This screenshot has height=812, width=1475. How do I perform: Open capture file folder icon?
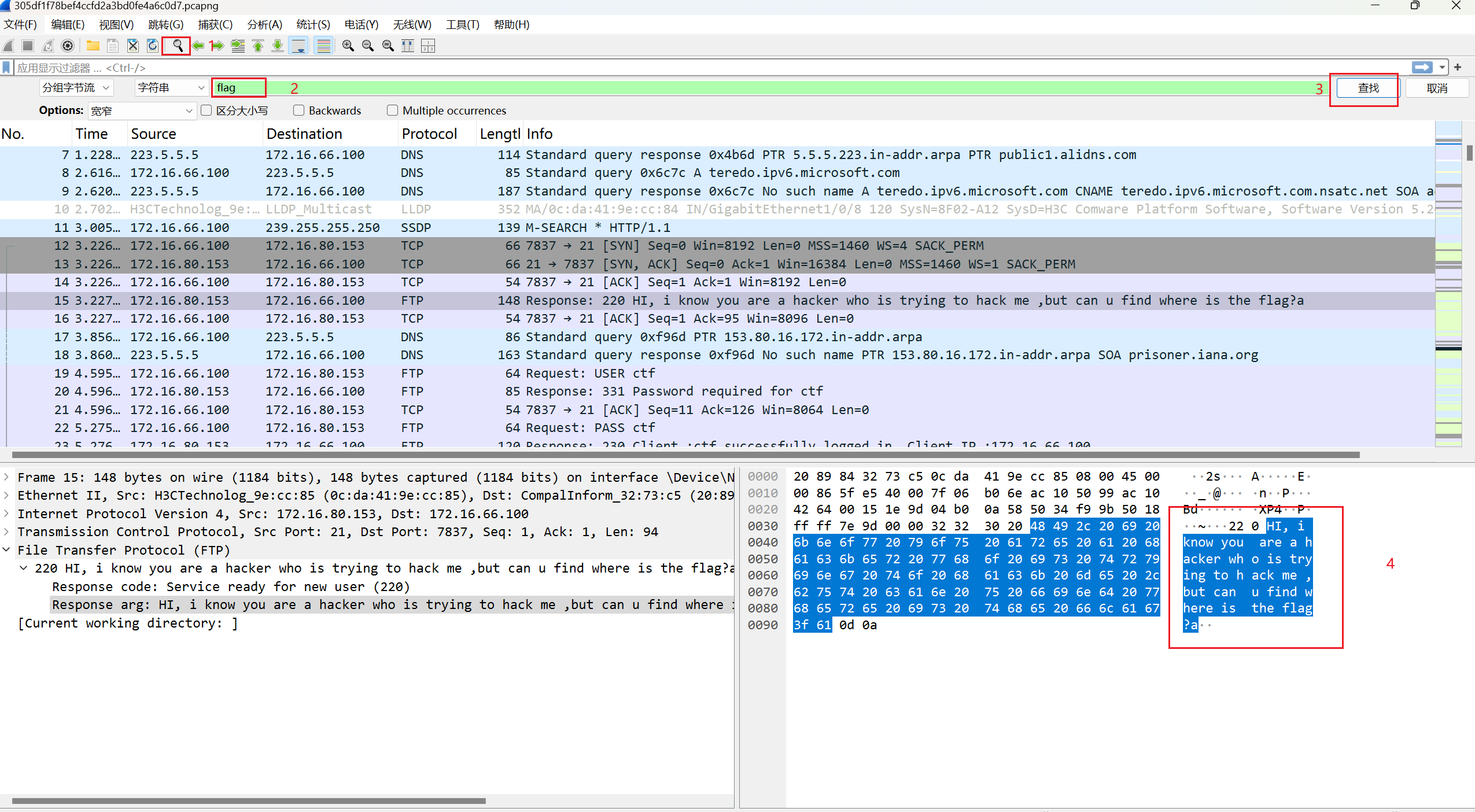pos(93,46)
